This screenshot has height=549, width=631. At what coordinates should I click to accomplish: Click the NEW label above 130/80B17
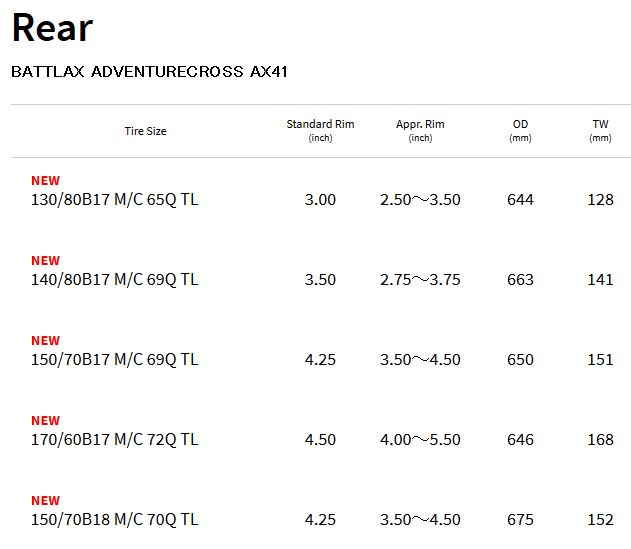pyautogui.click(x=45, y=181)
